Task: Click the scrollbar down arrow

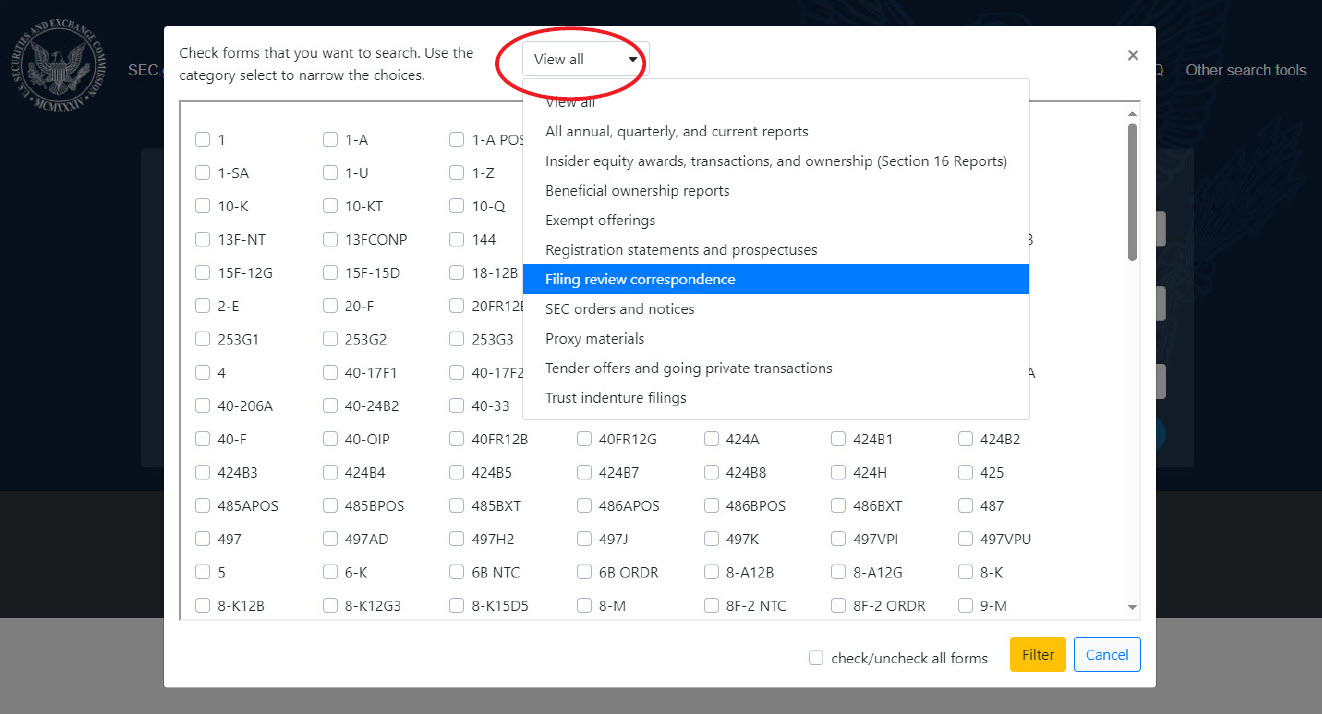Action: click(x=1132, y=607)
